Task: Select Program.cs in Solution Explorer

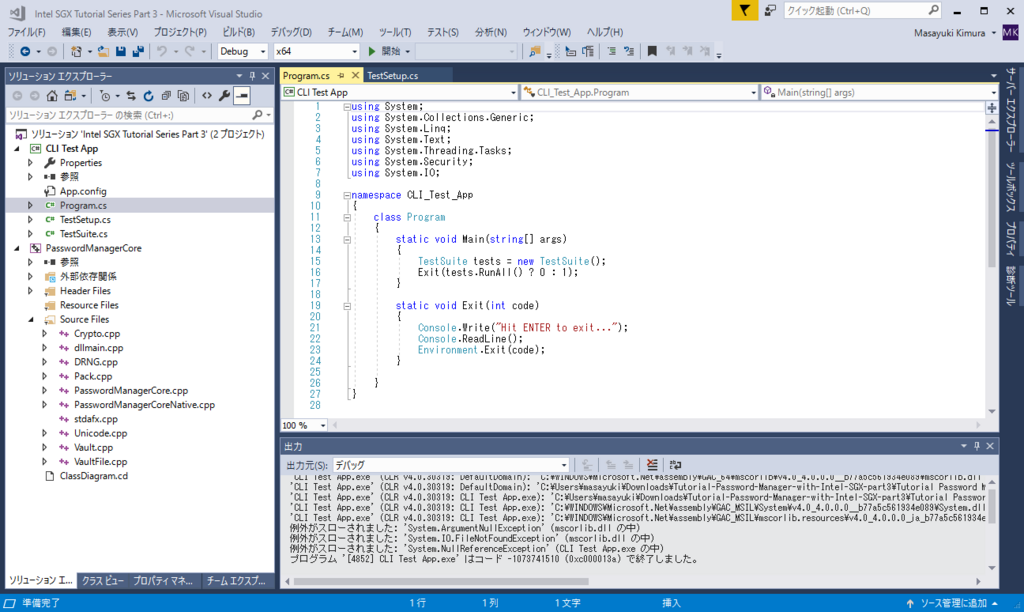Action: click(83, 205)
